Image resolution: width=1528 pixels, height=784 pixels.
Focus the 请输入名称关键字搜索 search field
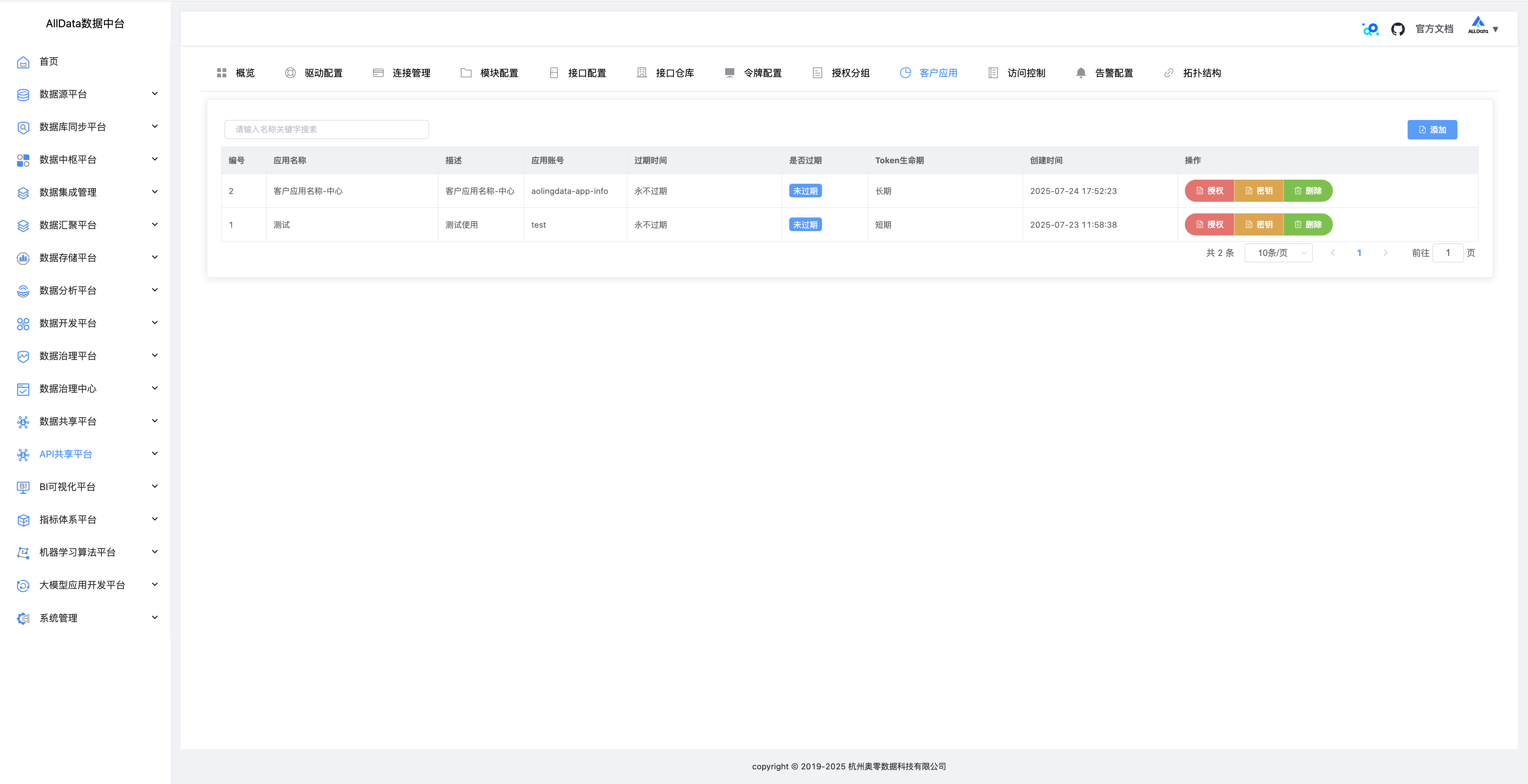326,129
